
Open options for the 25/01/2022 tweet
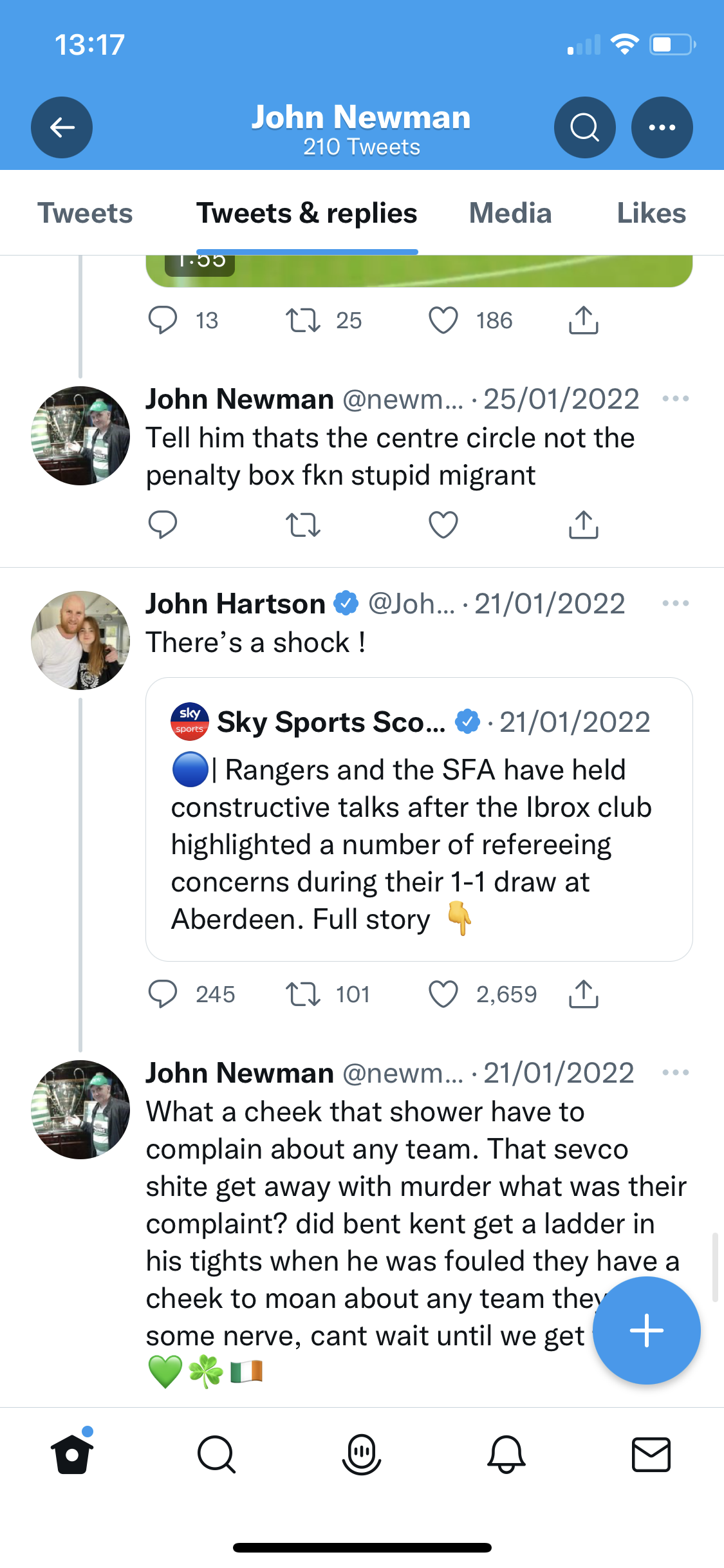click(x=675, y=399)
